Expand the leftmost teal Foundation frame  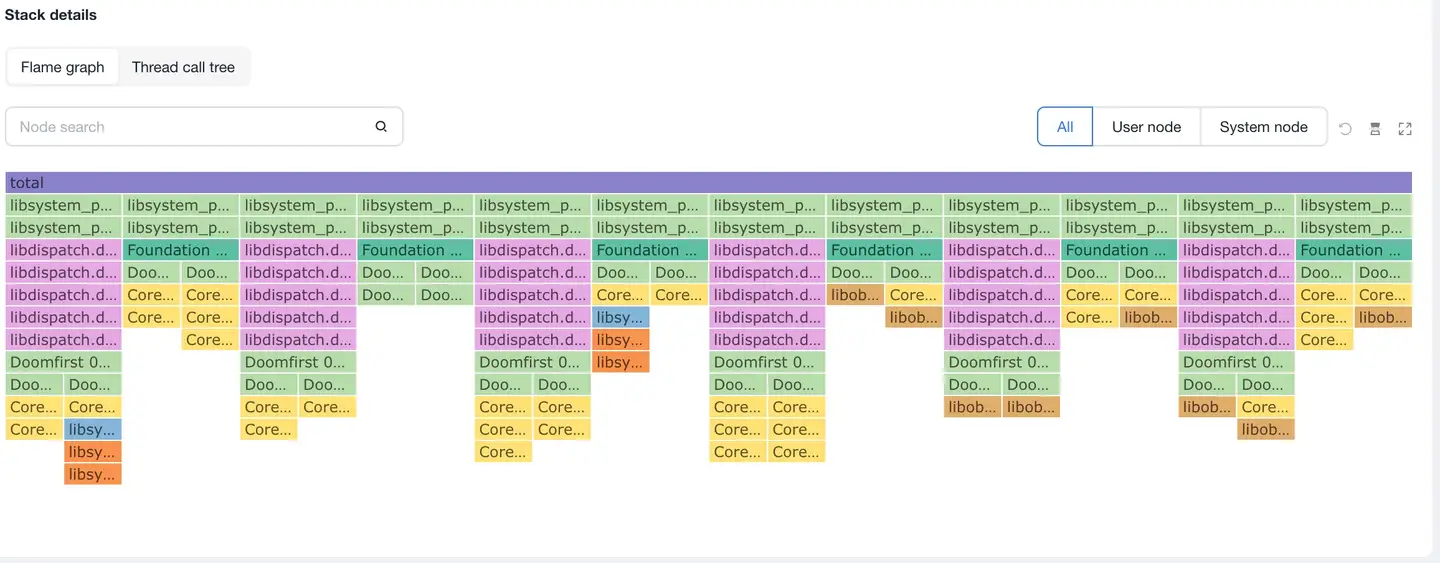[x=181, y=250]
